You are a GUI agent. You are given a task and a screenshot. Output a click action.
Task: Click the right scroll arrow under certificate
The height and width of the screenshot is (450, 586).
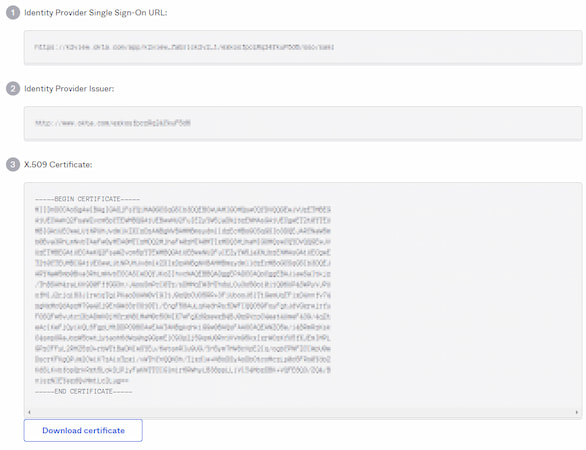[x=577, y=412]
